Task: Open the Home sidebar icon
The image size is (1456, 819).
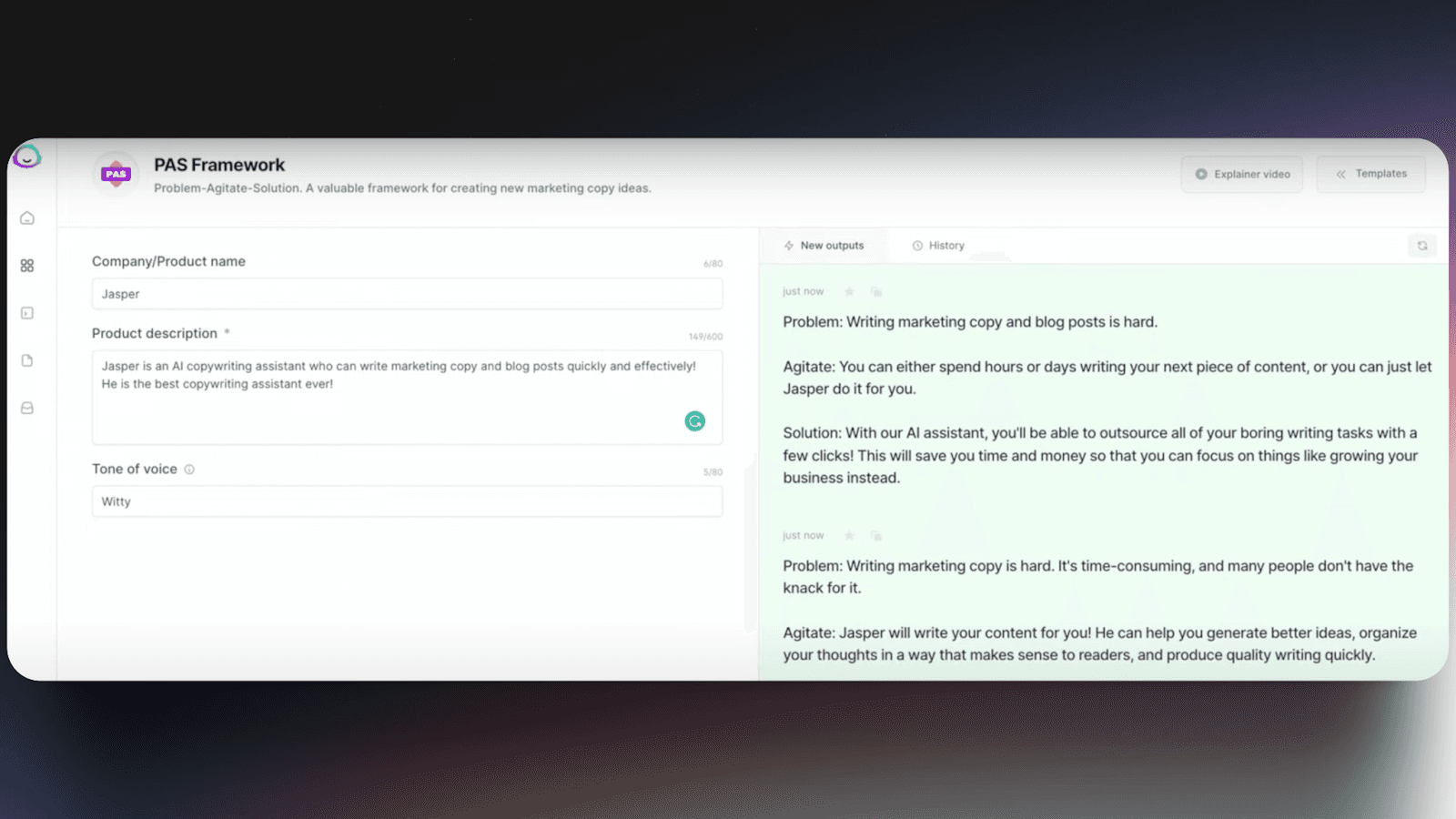Action: coord(27,218)
